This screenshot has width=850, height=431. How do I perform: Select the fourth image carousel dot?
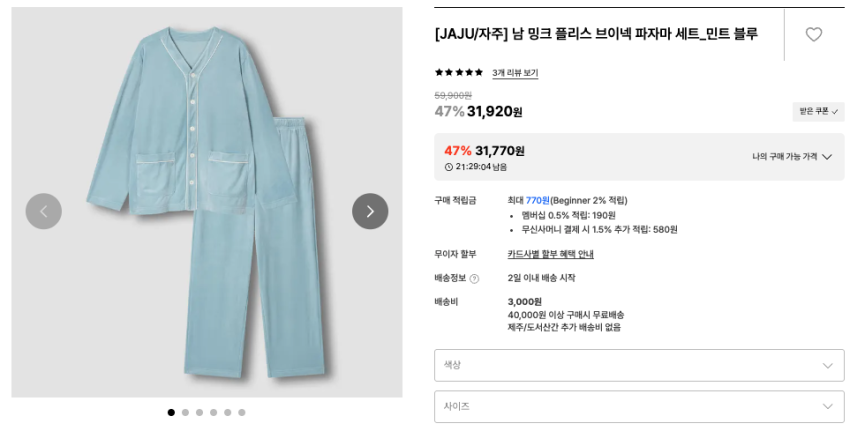point(213,412)
